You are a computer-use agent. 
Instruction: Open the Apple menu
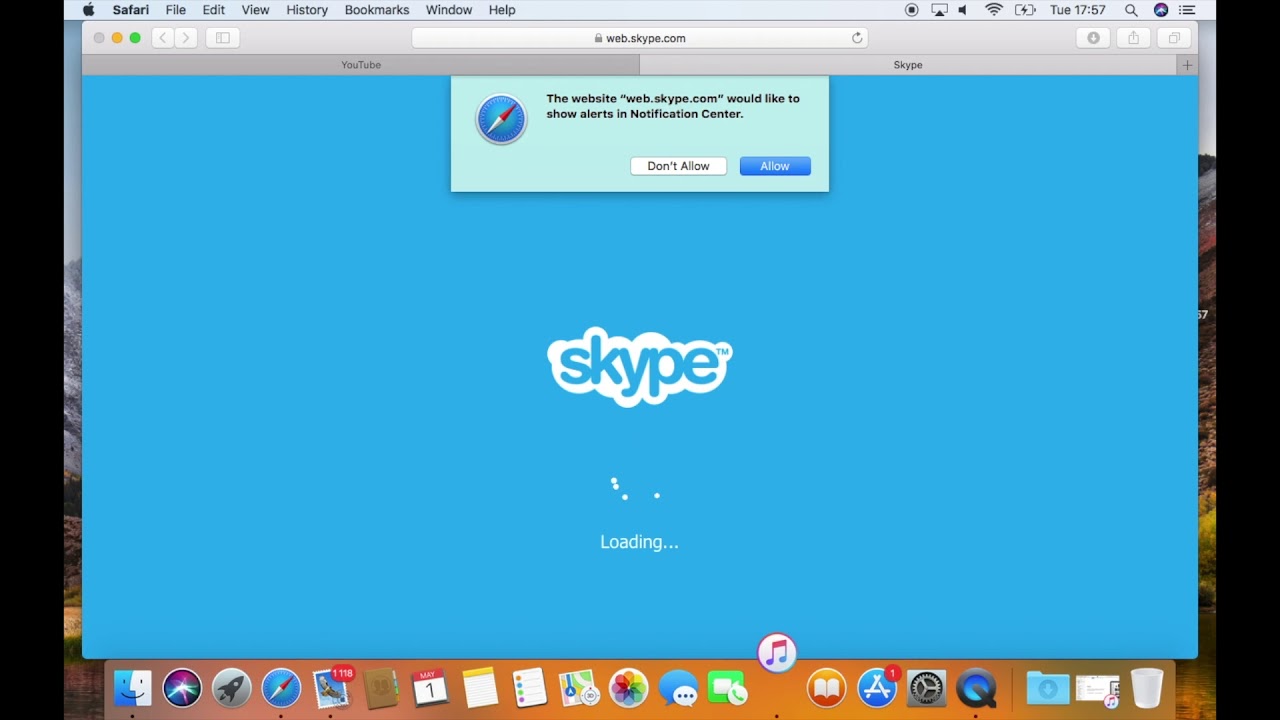(88, 10)
